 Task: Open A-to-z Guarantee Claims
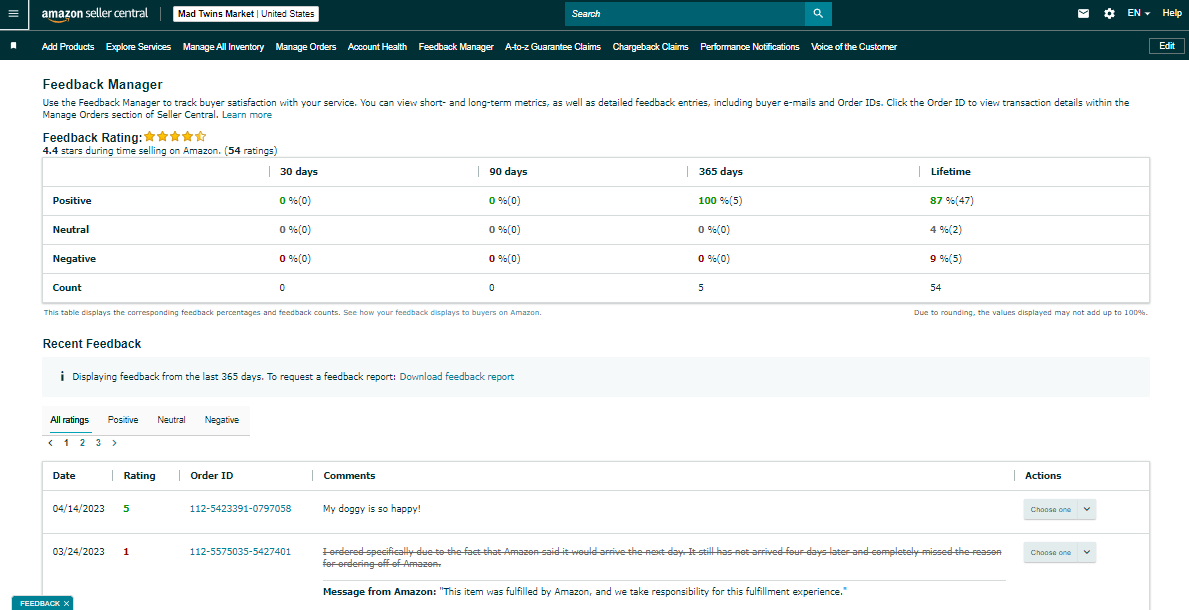click(x=553, y=47)
